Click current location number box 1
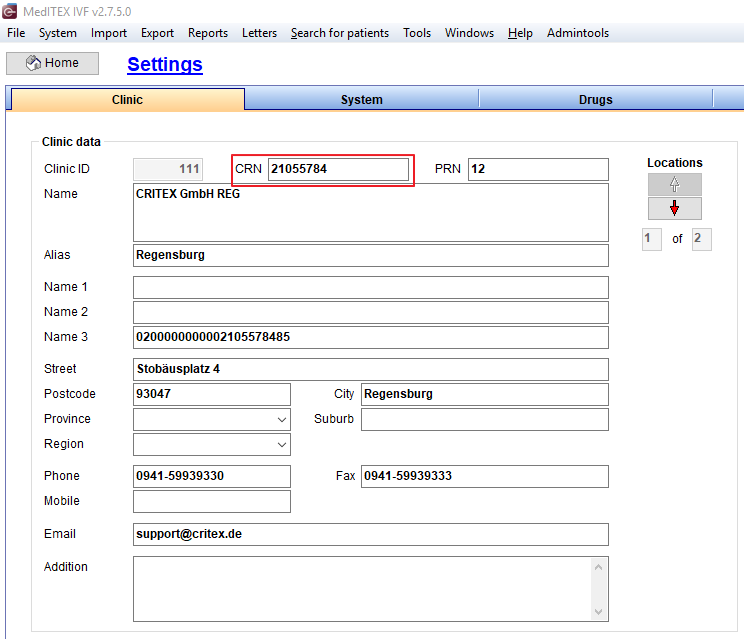Viewport: 744px width, 639px height. pyautogui.click(x=651, y=239)
